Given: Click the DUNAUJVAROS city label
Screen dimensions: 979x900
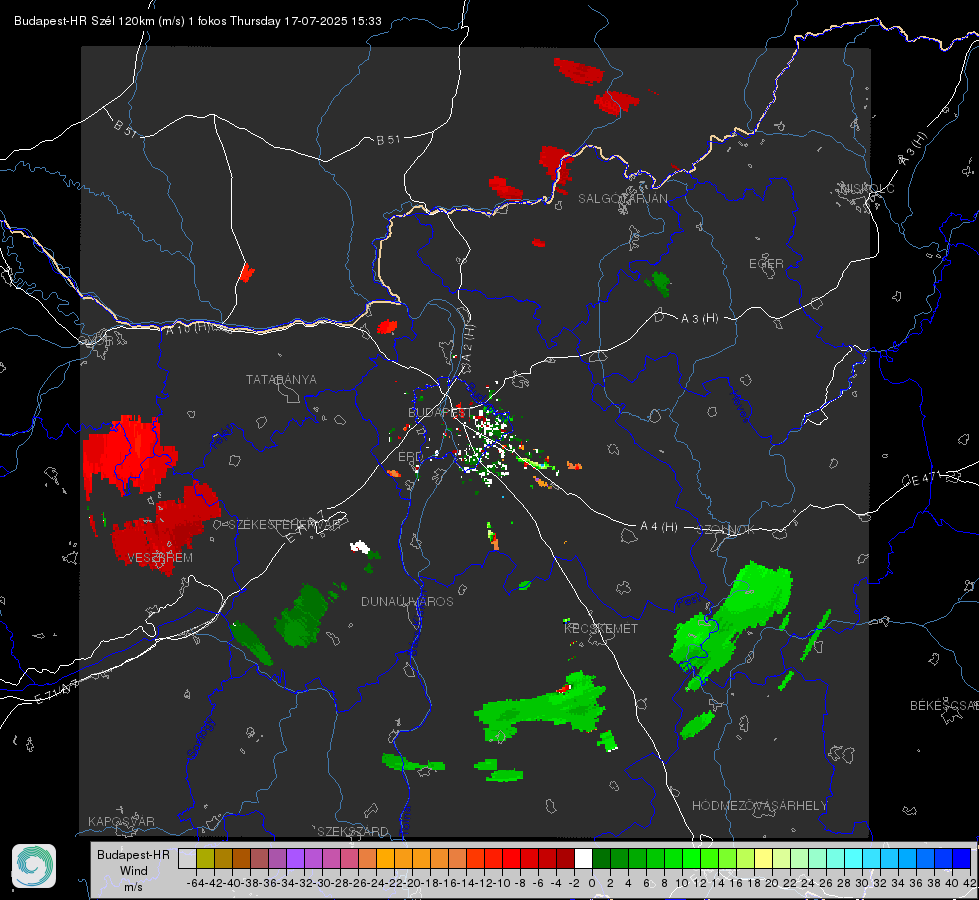Looking at the screenshot, I should tap(407, 601).
